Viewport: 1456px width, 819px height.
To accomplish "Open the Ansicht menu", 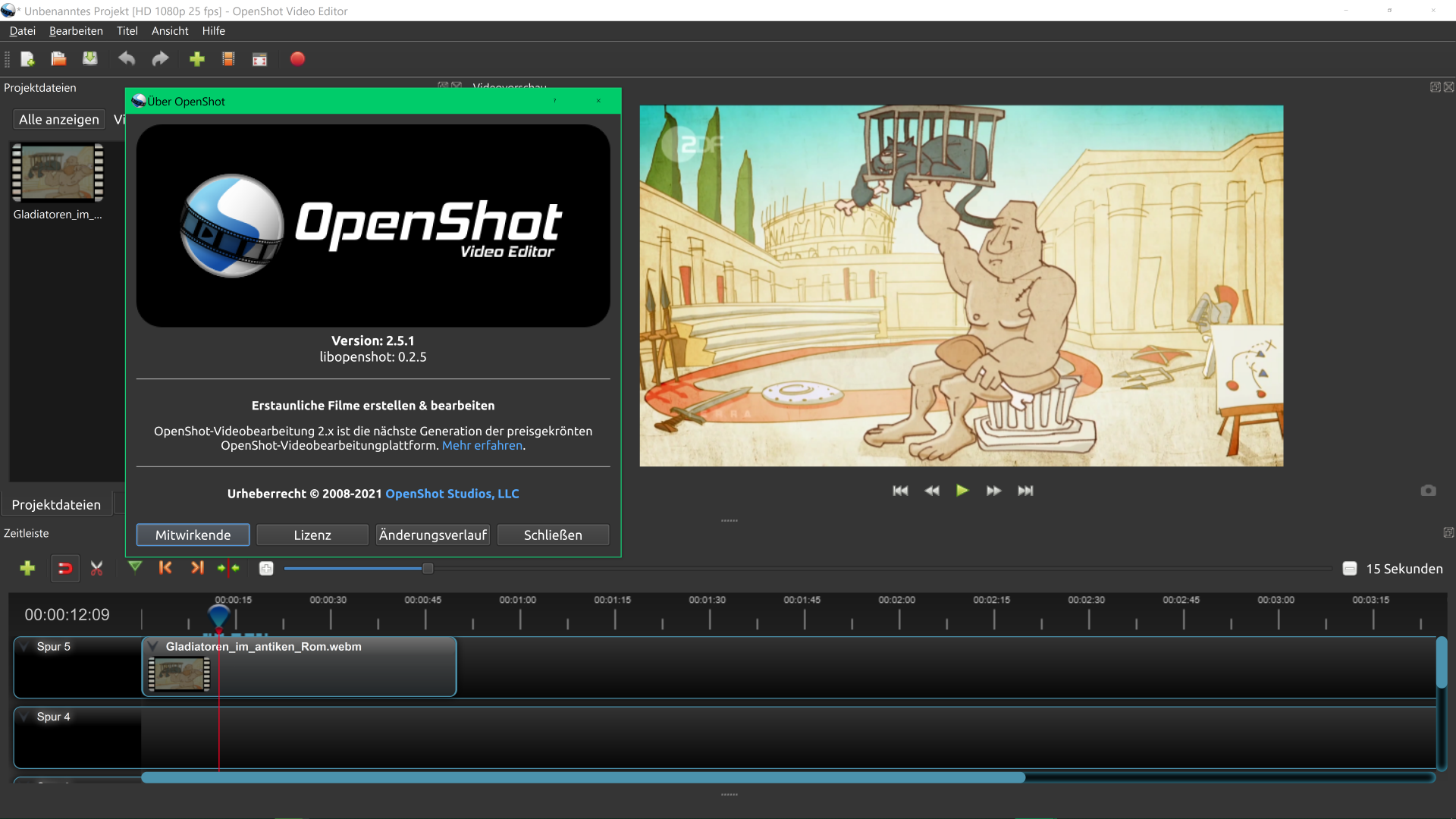I will (170, 31).
